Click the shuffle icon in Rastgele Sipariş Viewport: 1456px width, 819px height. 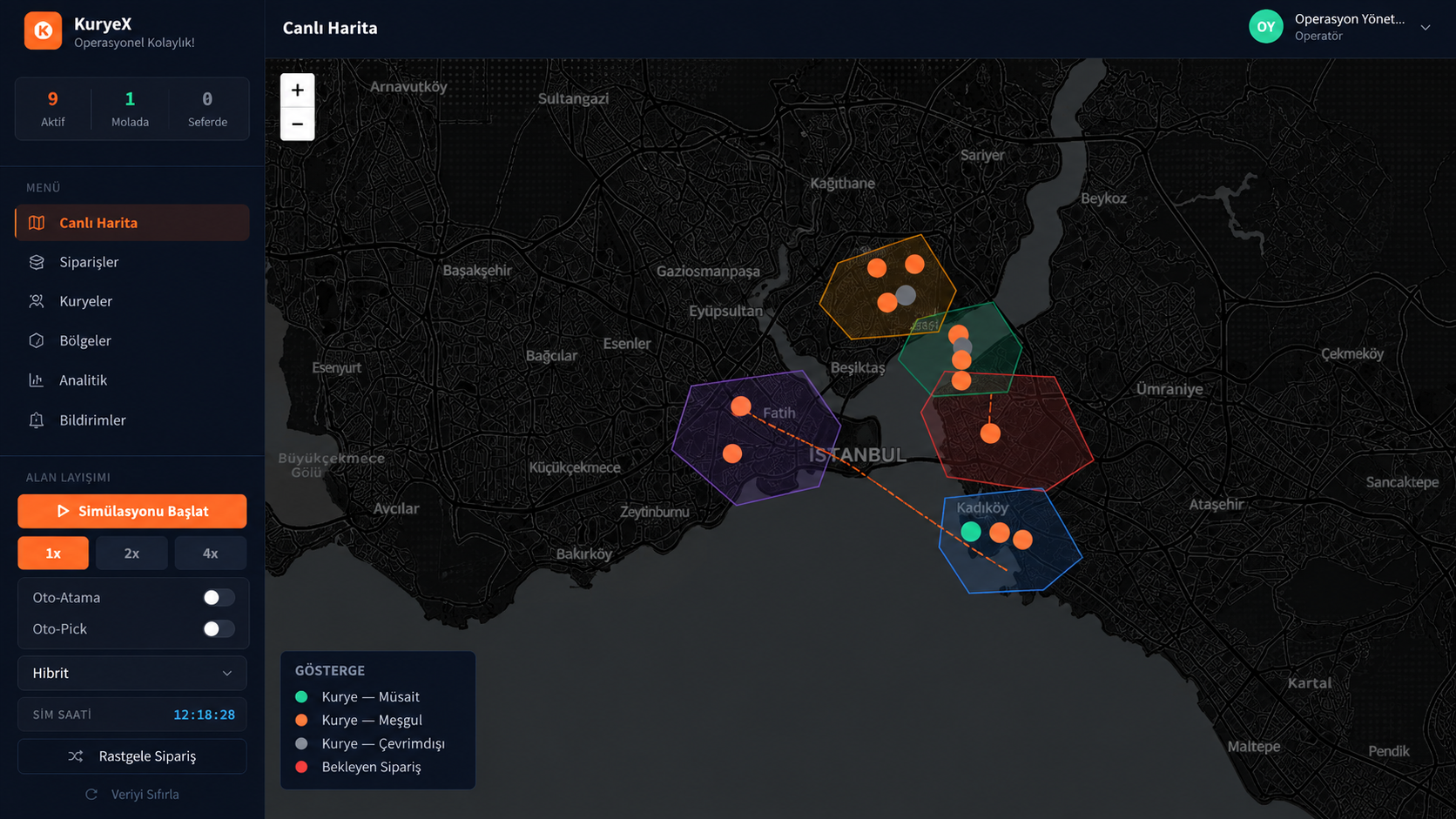(x=76, y=756)
